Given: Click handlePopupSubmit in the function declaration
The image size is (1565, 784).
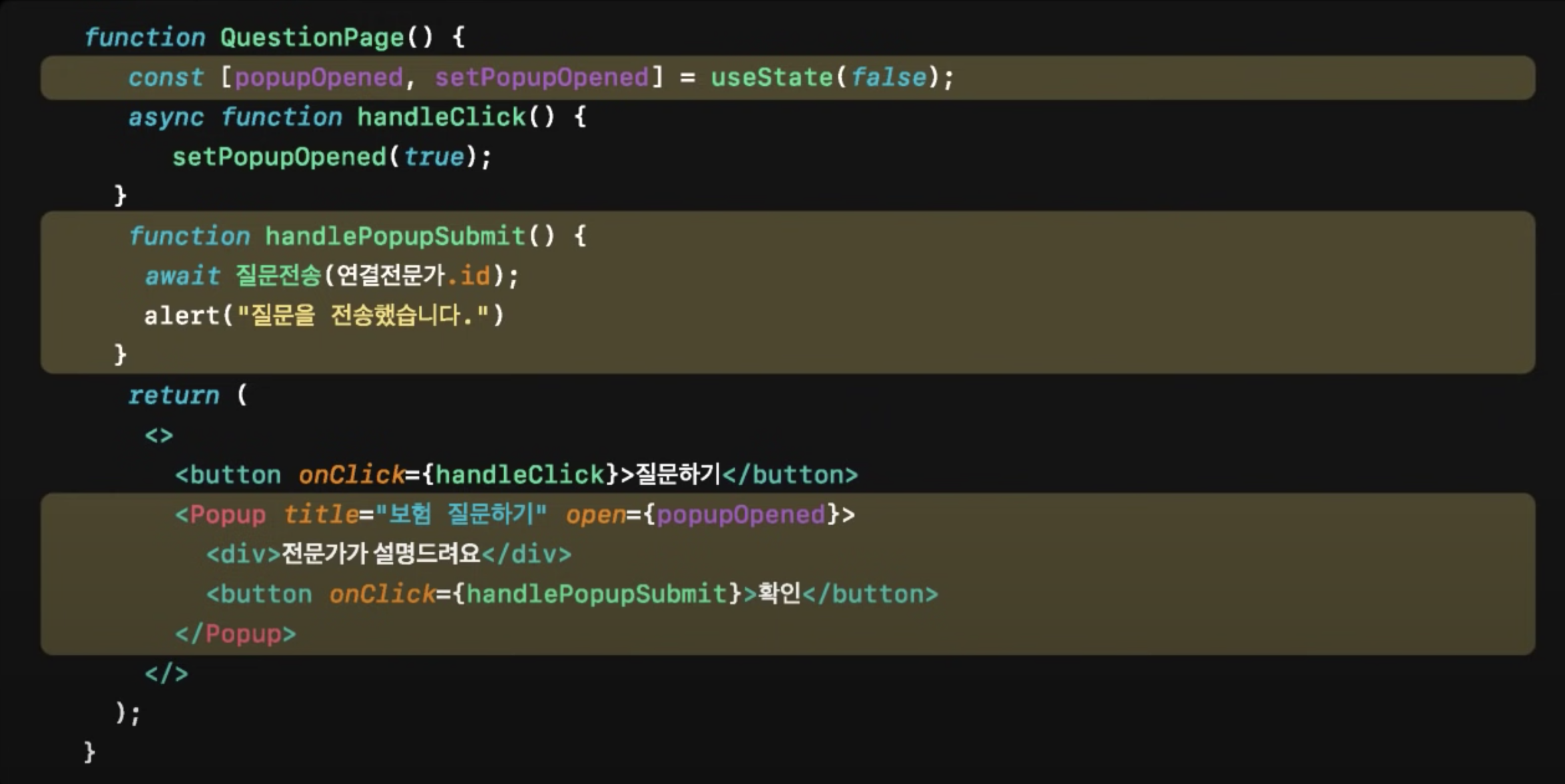Looking at the screenshot, I should pyautogui.click(x=395, y=236).
